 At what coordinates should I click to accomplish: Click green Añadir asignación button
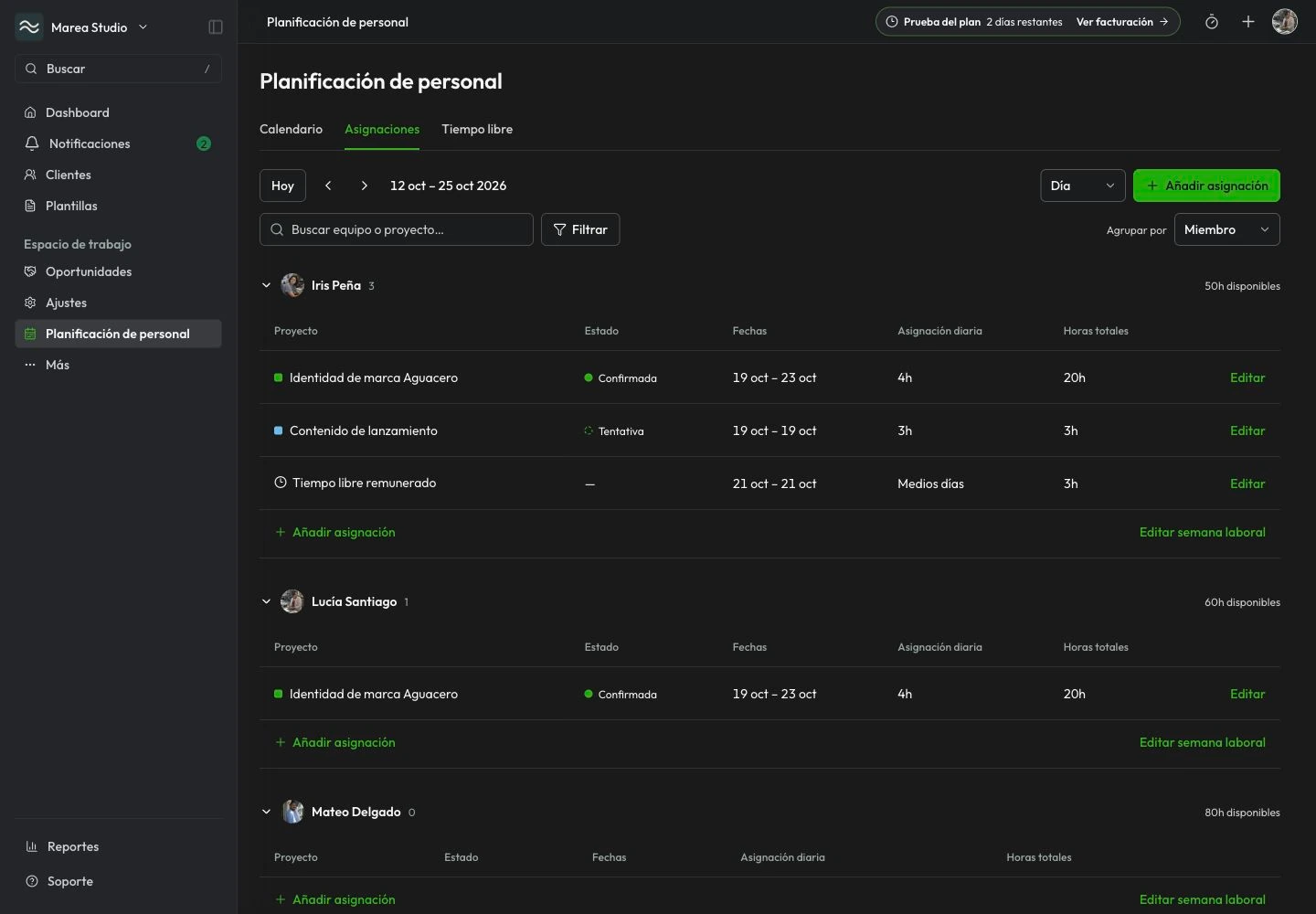(x=1206, y=186)
